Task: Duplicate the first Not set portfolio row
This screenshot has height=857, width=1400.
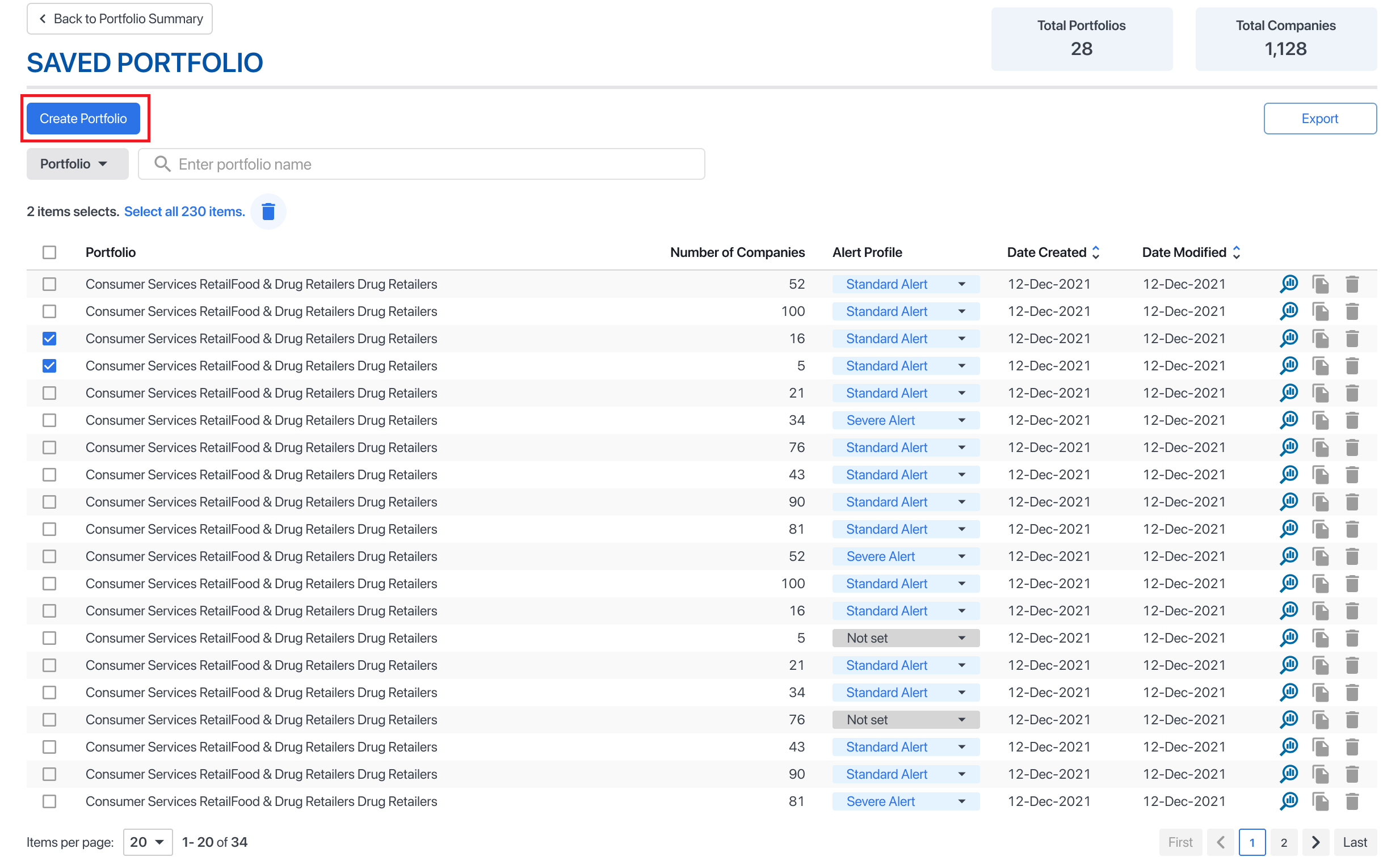Action: tap(1321, 638)
